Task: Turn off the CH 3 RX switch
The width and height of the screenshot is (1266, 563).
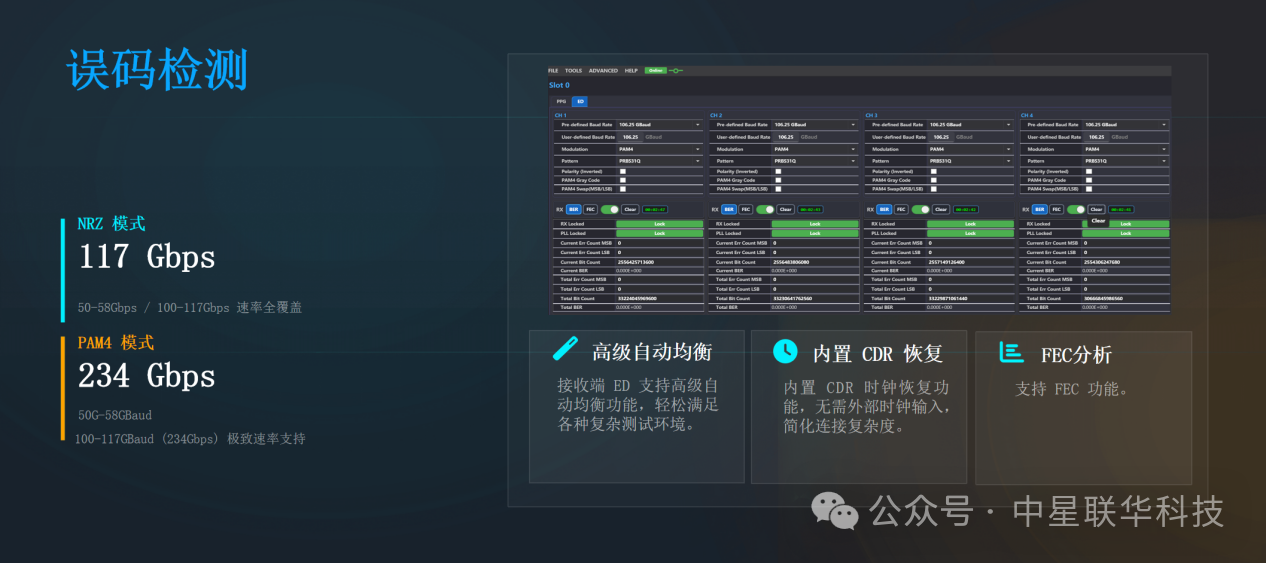Action: 920,209
